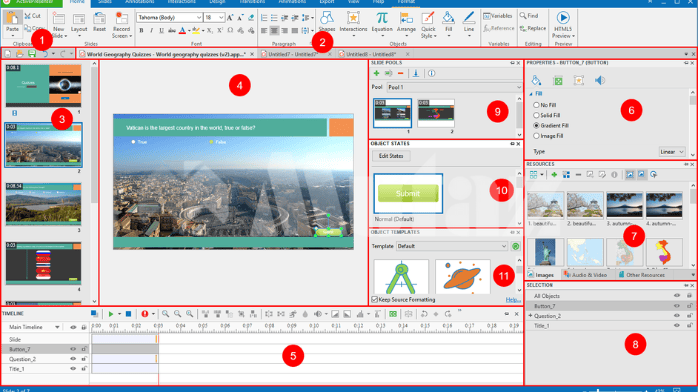Viewport: 698px width, 392px height.
Task: Open Other Resources tab
Action: [x=641, y=275]
